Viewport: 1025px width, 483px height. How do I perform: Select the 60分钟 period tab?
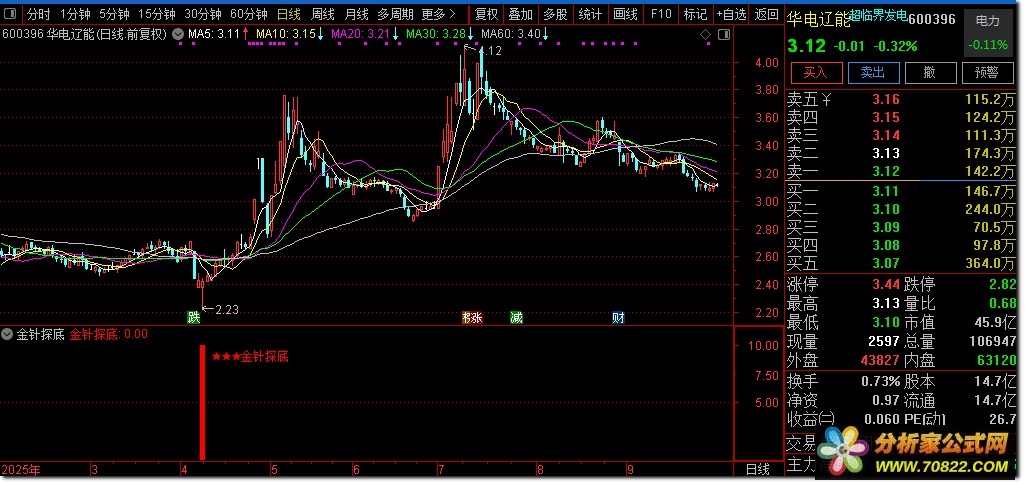(249, 14)
